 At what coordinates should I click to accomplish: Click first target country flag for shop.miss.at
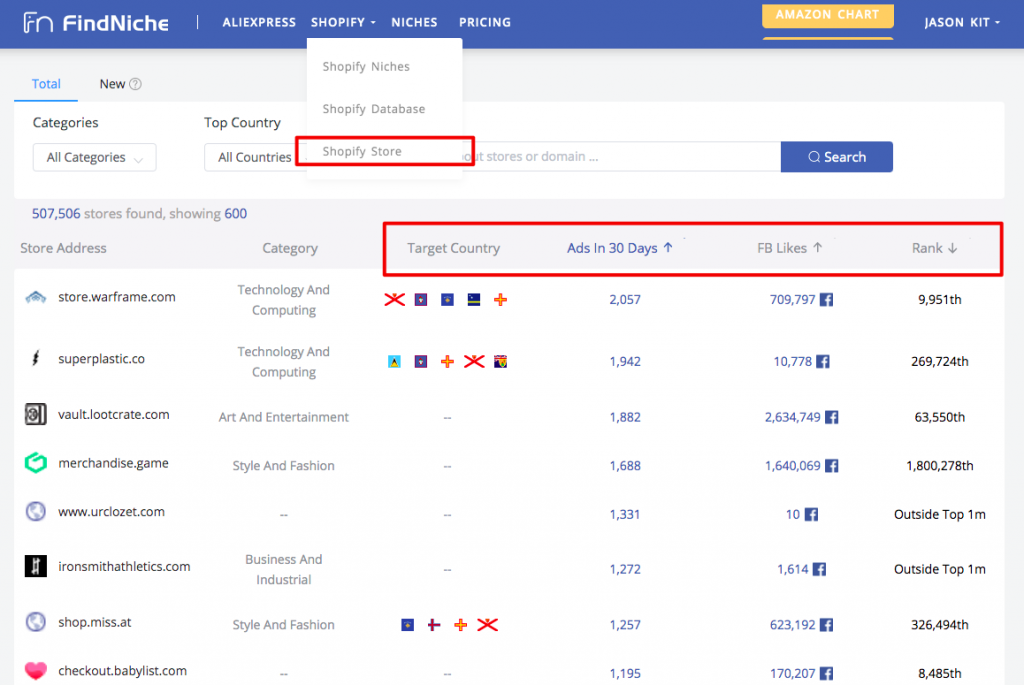tap(408, 625)
